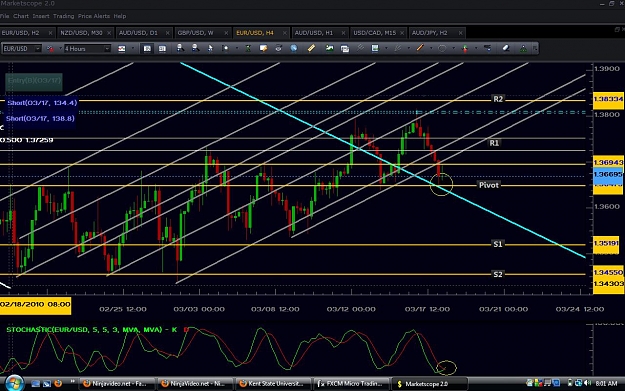This screenshot has width=625, height=391.
Task: Open the Price Alerts menu
Action: pyautogui.click(x=94, y=16)
